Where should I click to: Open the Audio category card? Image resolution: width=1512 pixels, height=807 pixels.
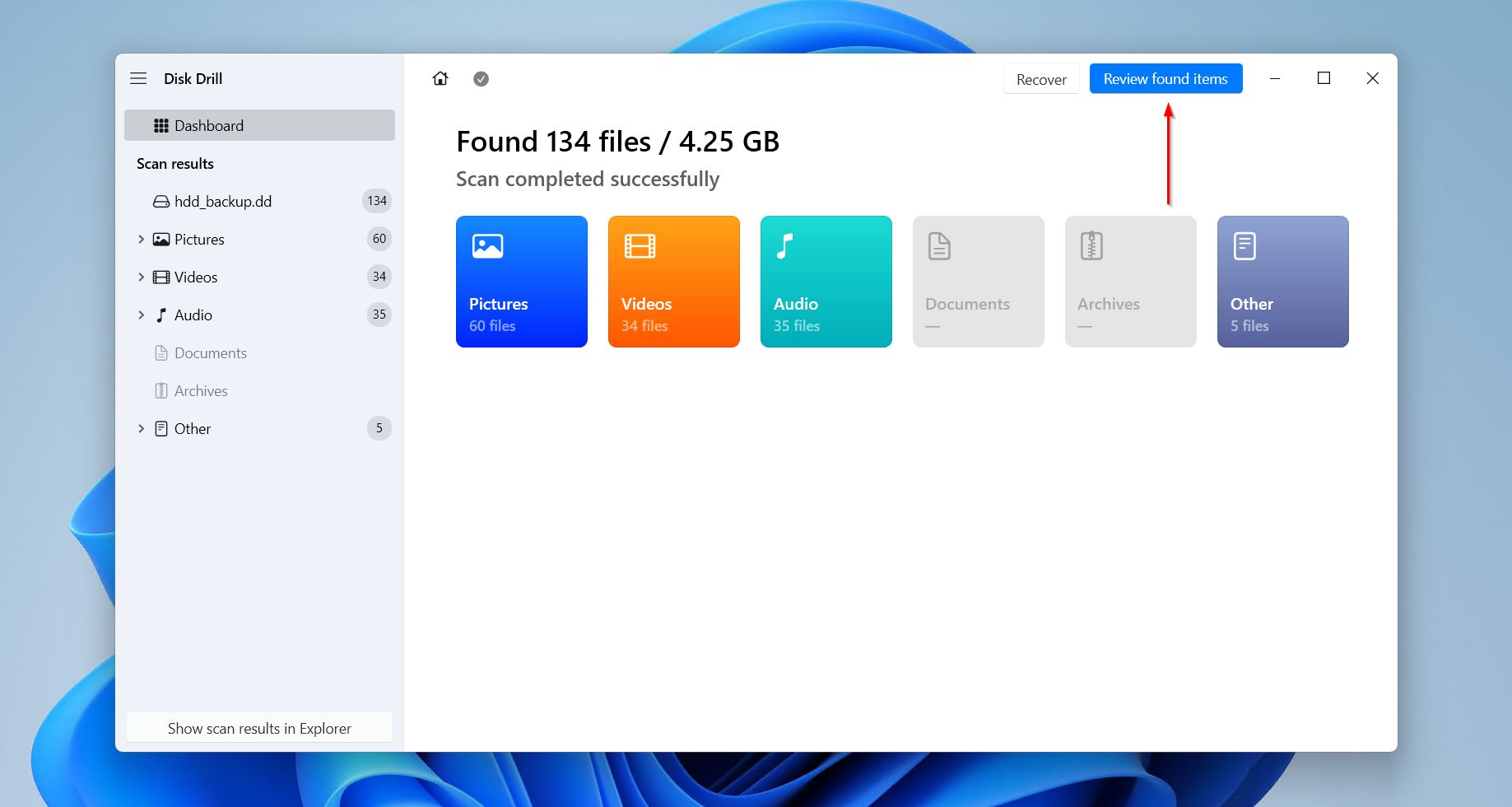826,282
